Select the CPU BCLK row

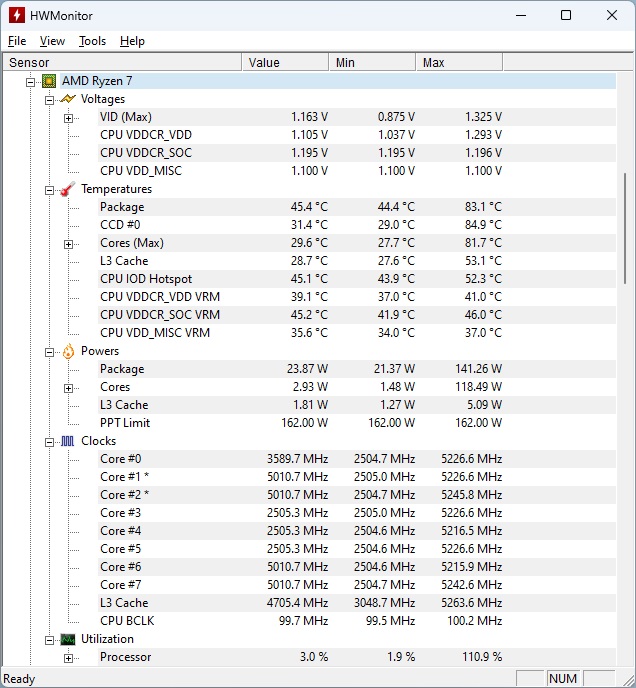tap(357, 621)
